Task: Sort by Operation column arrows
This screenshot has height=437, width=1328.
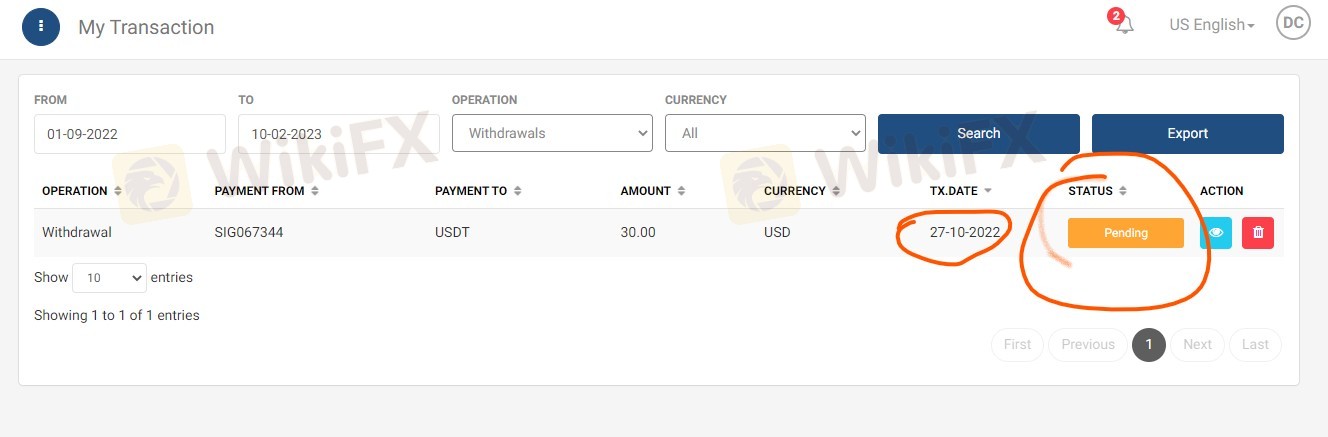Action: click(118, 191)
